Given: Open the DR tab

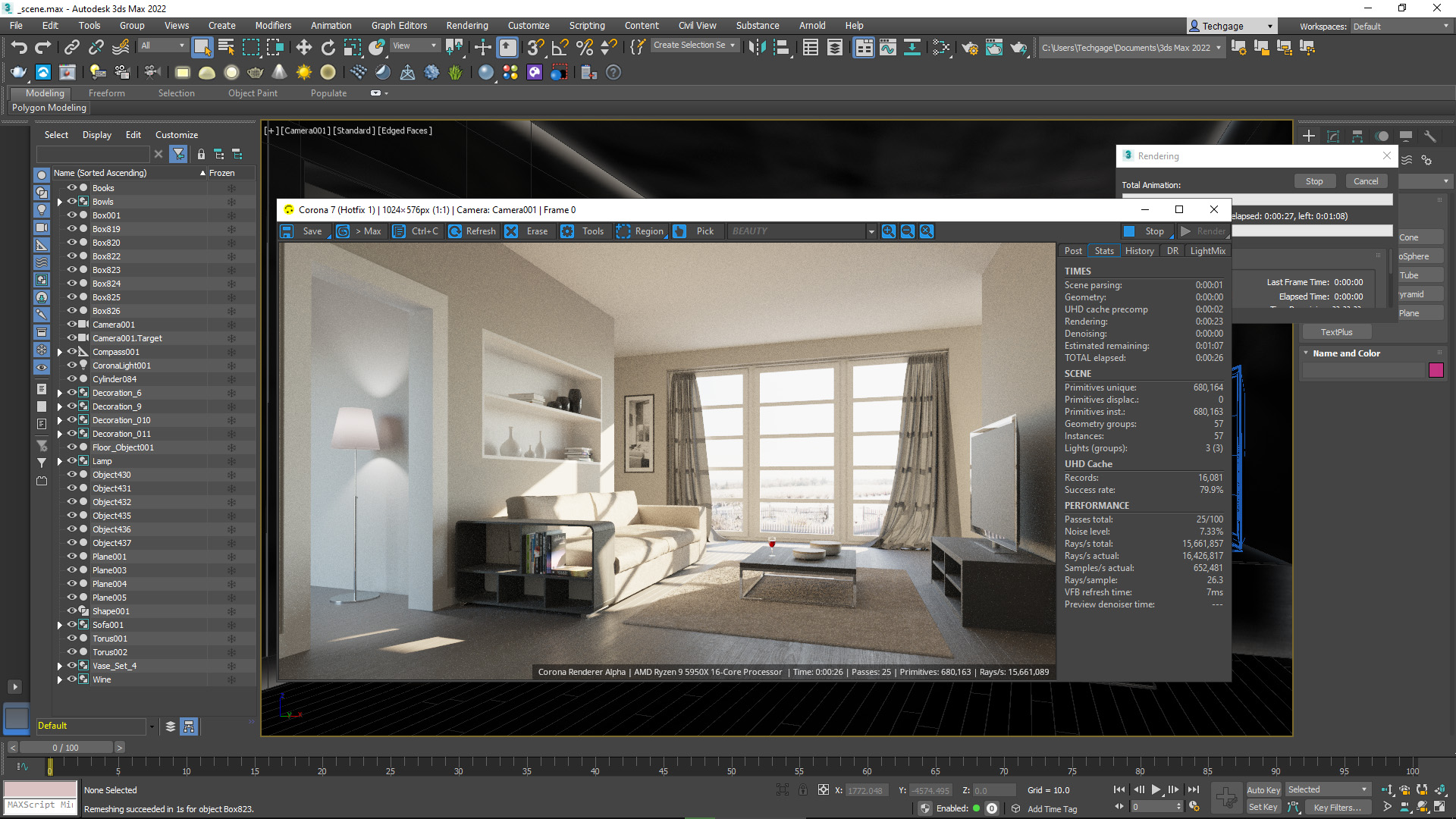Looking at the screenshot, I should pyautogui.click(x=1172, y=251).
